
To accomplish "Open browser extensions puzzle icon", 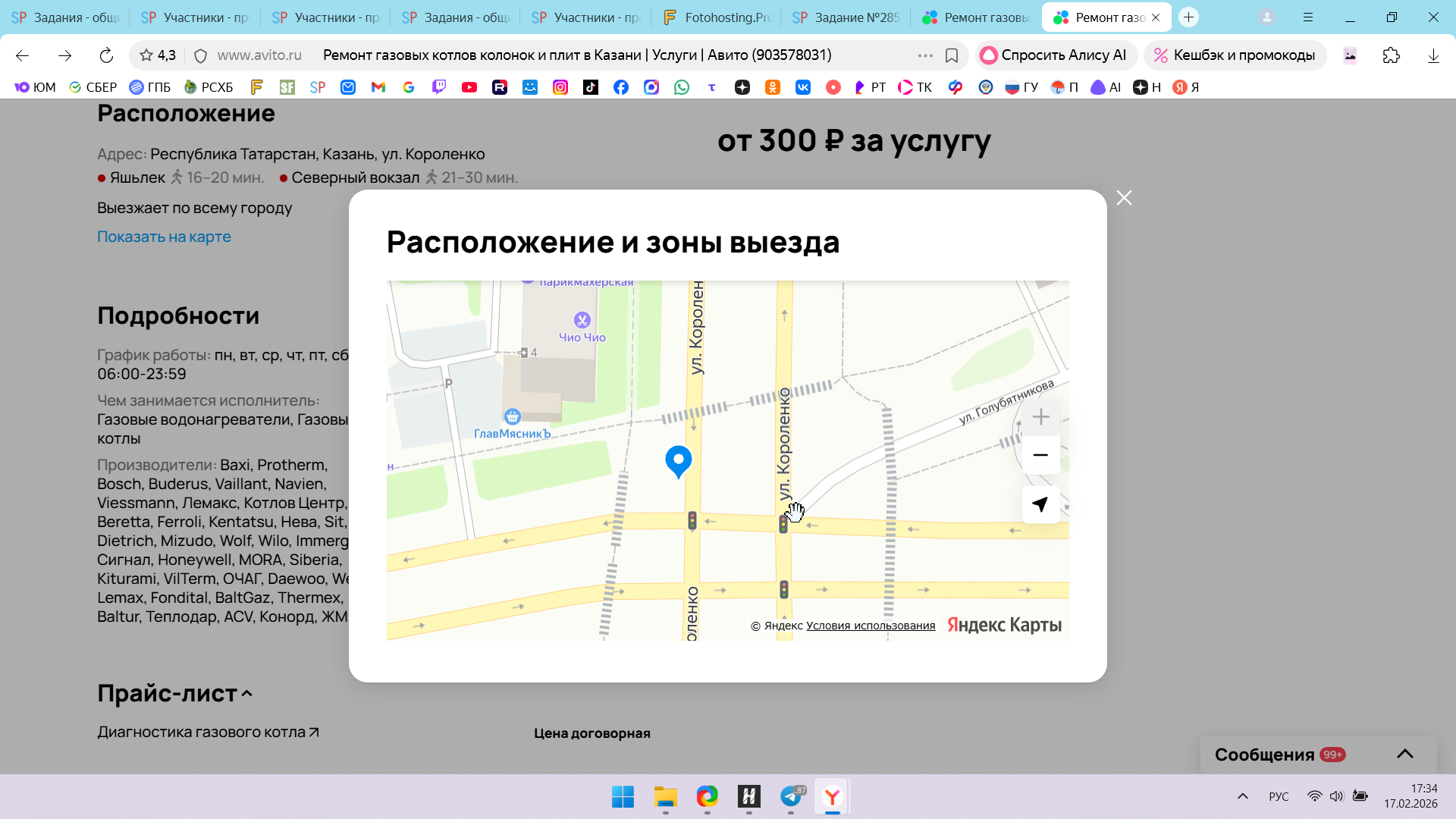I will coord(1391,55).
